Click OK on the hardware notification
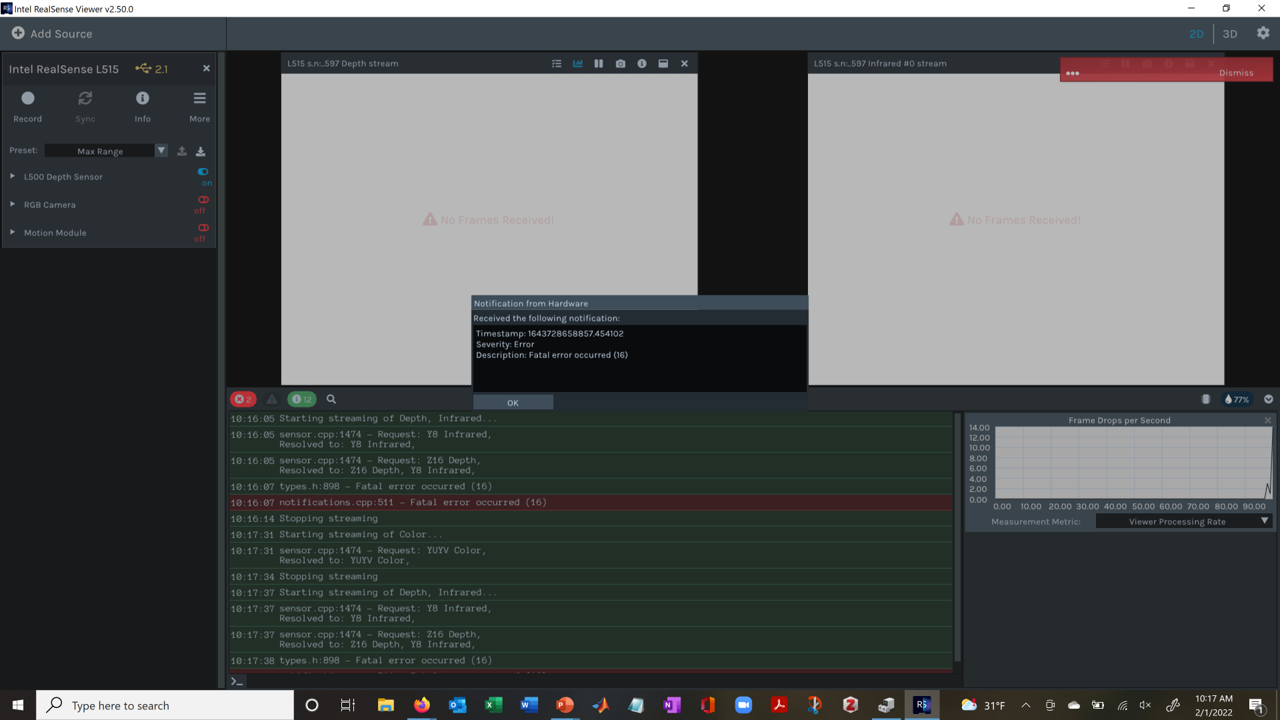The width and height of the screenshot is (1280, 720). pos(512,402)
